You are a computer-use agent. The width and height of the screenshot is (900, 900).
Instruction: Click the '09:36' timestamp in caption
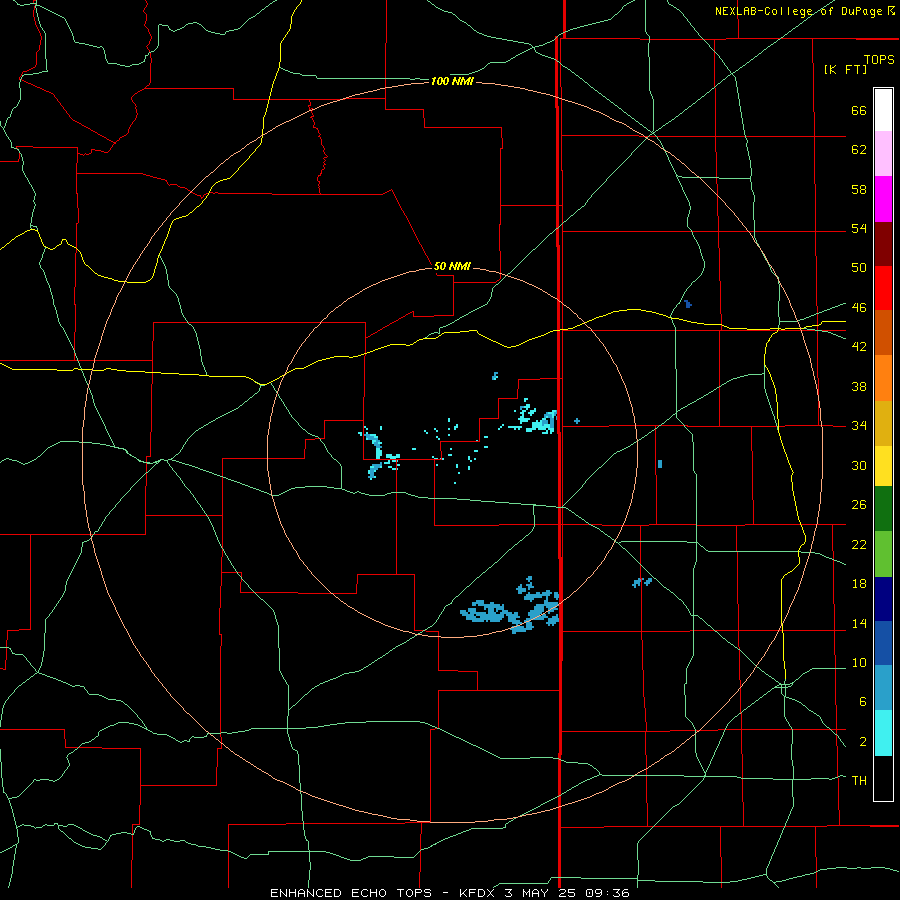pyautogui.click(x=607, y=893)
